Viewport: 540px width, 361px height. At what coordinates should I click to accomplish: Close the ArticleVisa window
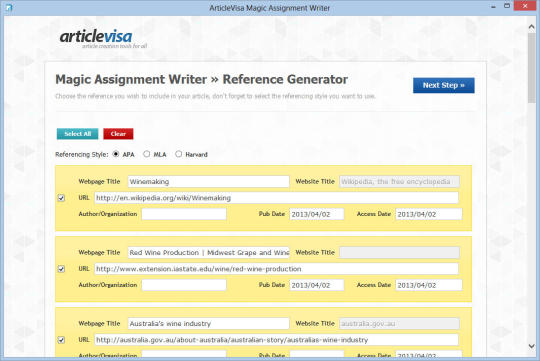pyautogui.click(x=525, y=6)
